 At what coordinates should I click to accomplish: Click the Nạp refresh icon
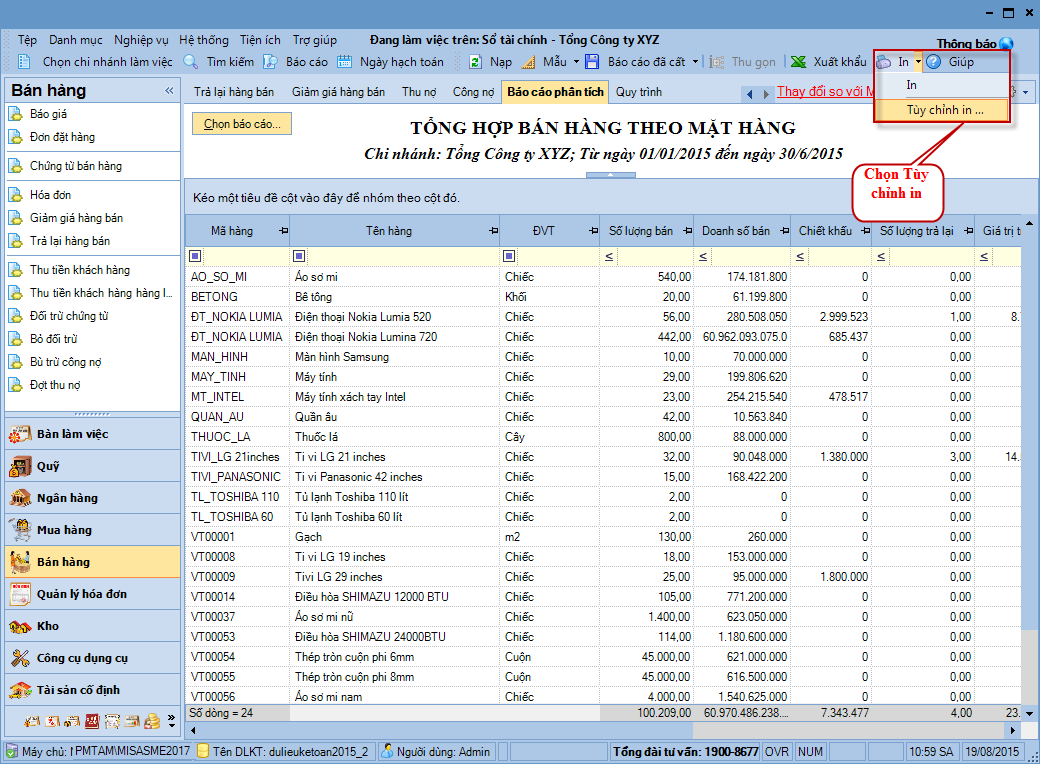475,62
